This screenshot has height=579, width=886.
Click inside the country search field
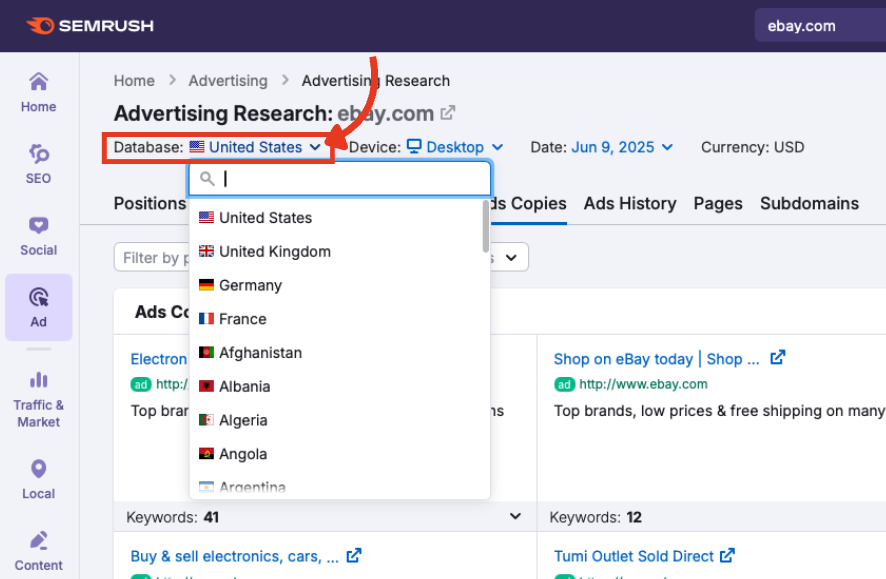pos(340,178)
